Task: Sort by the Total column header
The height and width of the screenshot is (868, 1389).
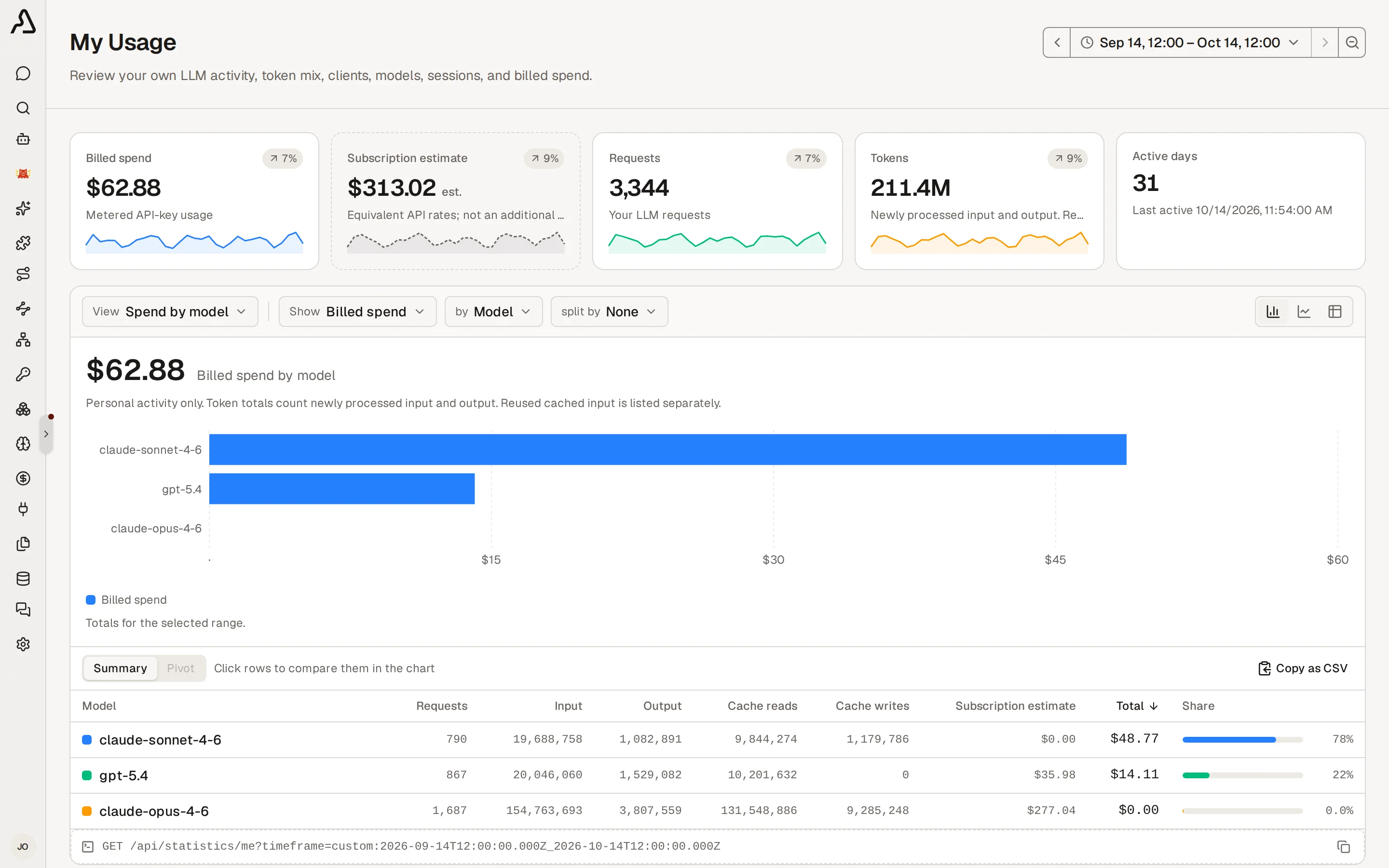Action: coord(1136,706)
